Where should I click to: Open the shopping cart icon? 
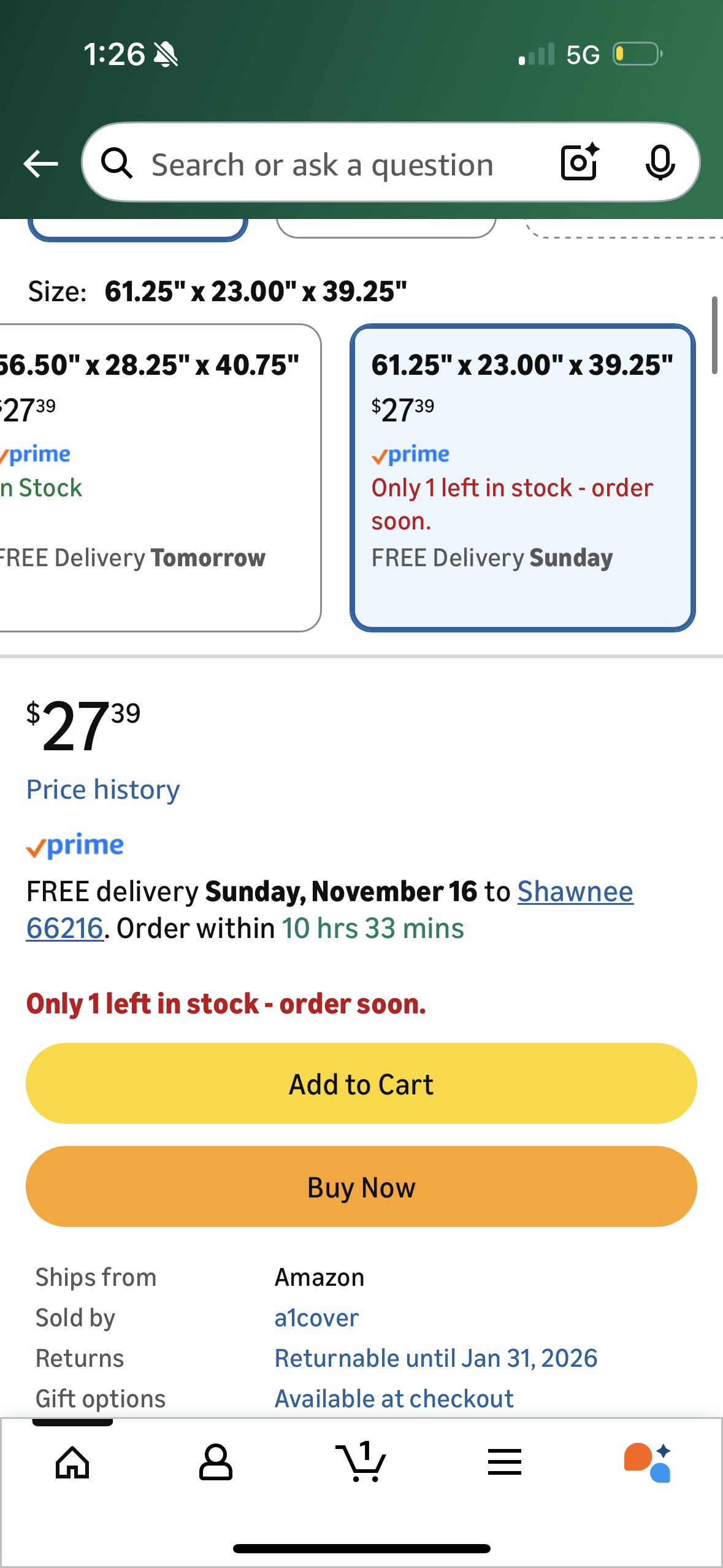point(361,1462)
